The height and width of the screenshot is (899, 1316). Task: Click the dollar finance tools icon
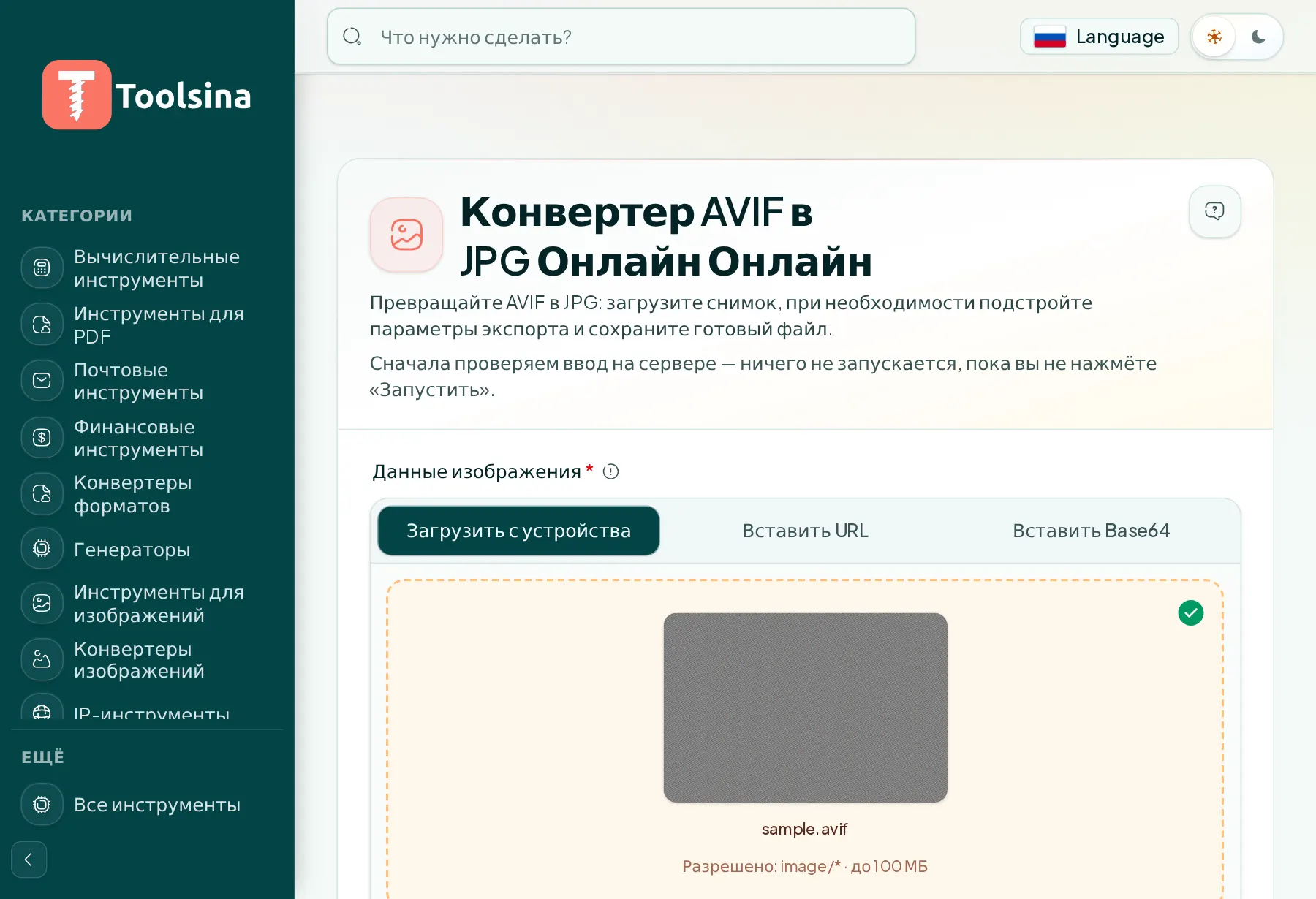pos(42,438)
